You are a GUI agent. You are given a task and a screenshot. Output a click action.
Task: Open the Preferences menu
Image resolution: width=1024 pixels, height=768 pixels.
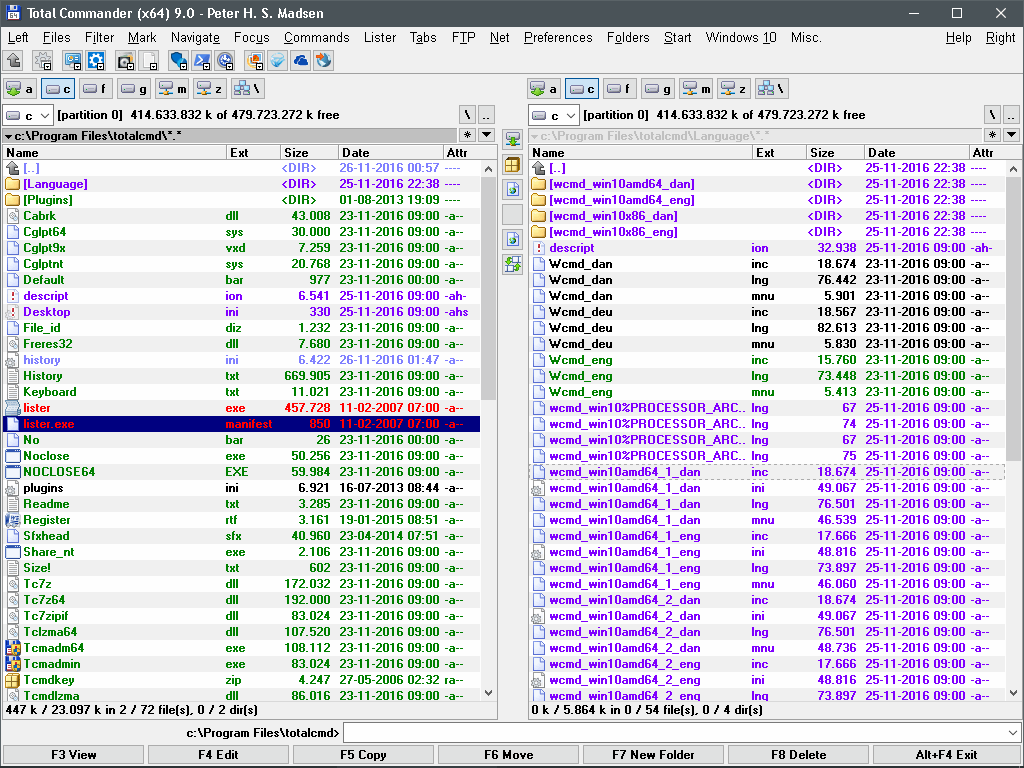558,38
